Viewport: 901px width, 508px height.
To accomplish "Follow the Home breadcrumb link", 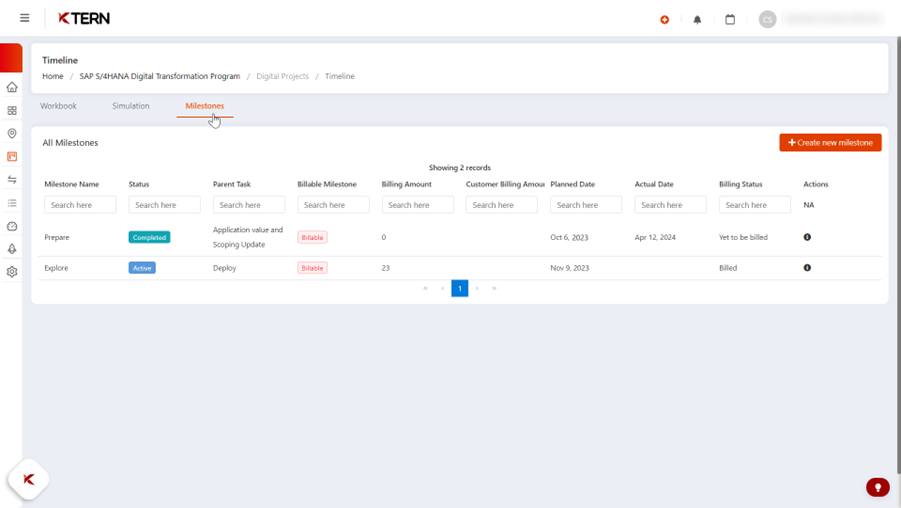I will tap(53, 76).
